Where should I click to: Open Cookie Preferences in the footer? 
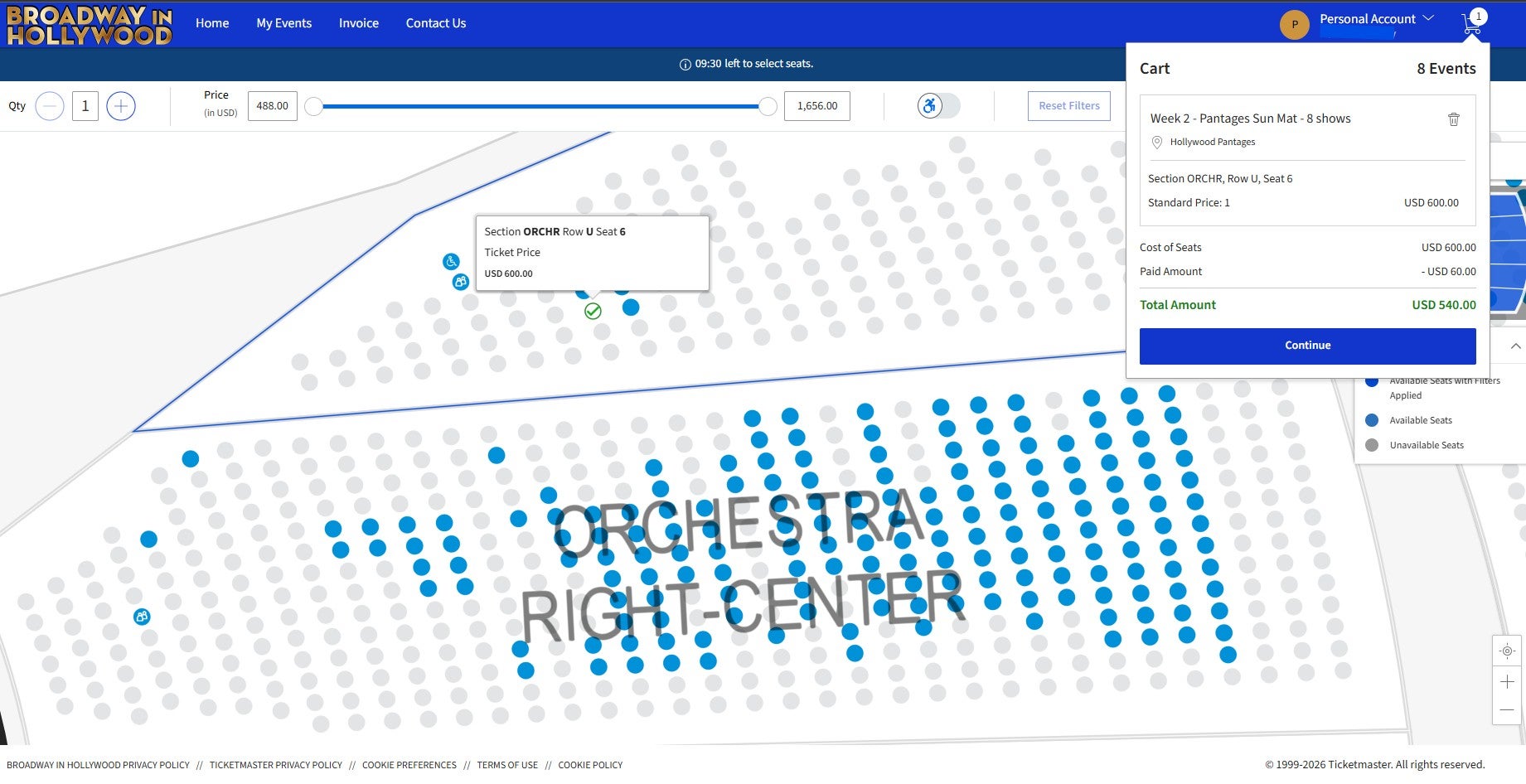coord(409,765)
